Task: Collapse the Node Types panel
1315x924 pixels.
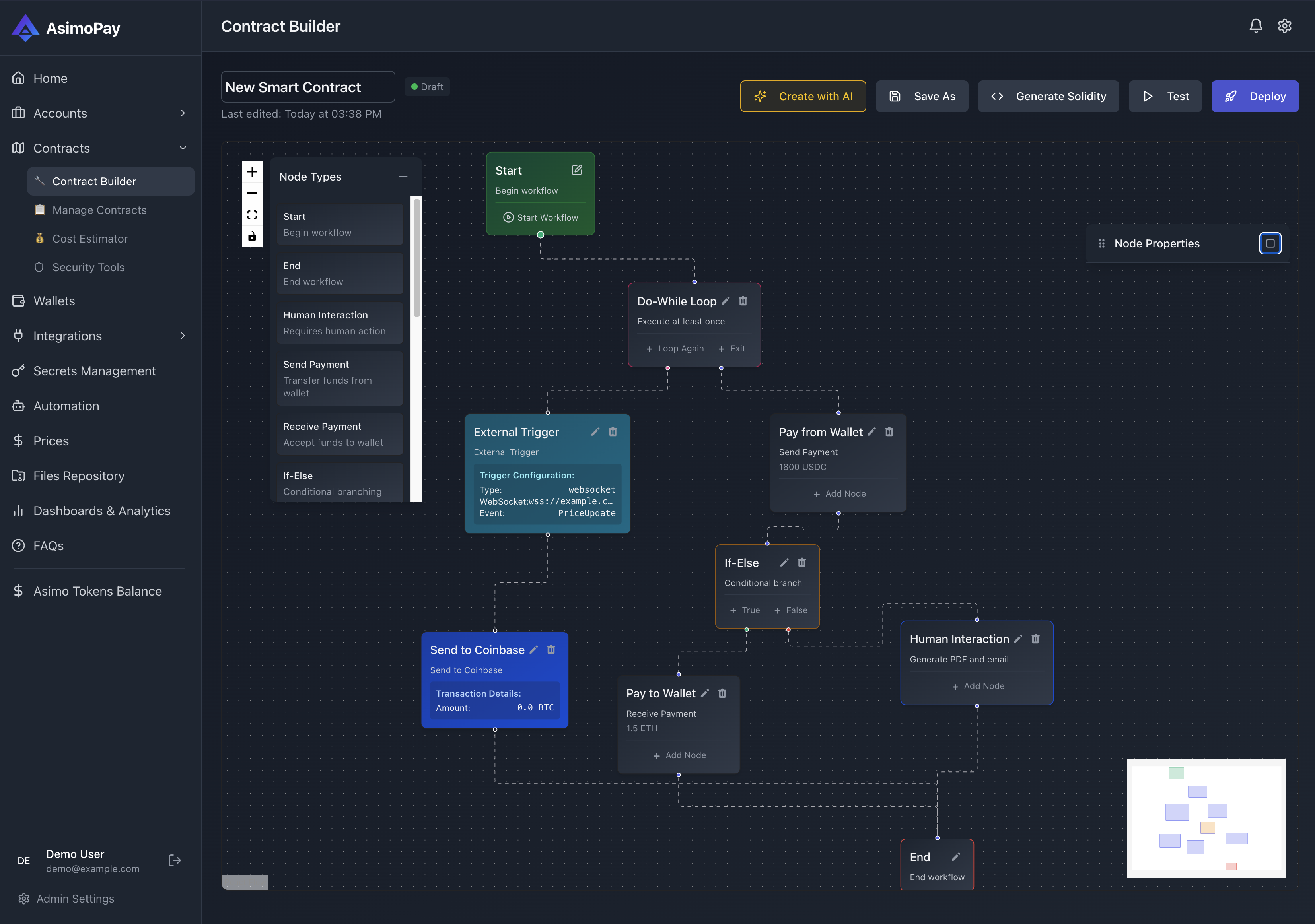Action: tap(403, 176)
